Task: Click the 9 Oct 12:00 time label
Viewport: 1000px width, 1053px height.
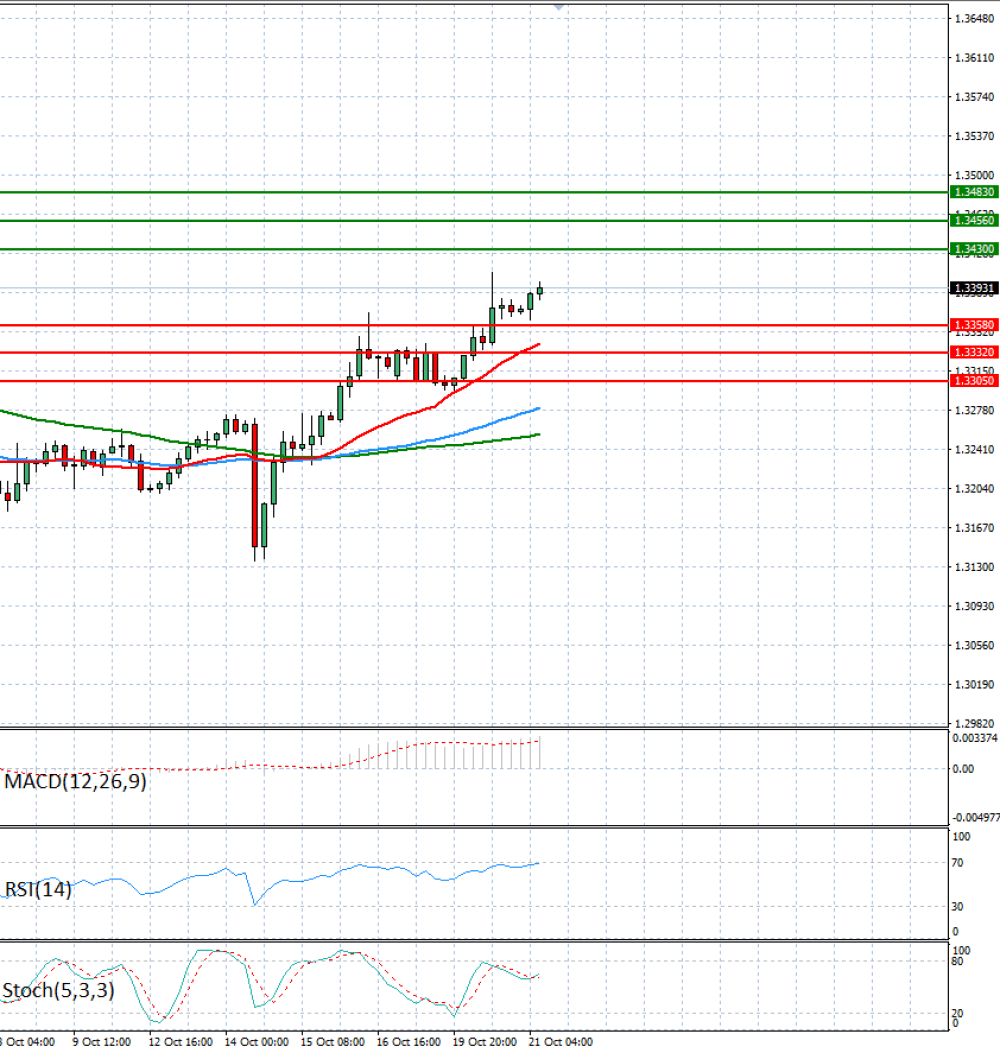Action: (102, 1042)
